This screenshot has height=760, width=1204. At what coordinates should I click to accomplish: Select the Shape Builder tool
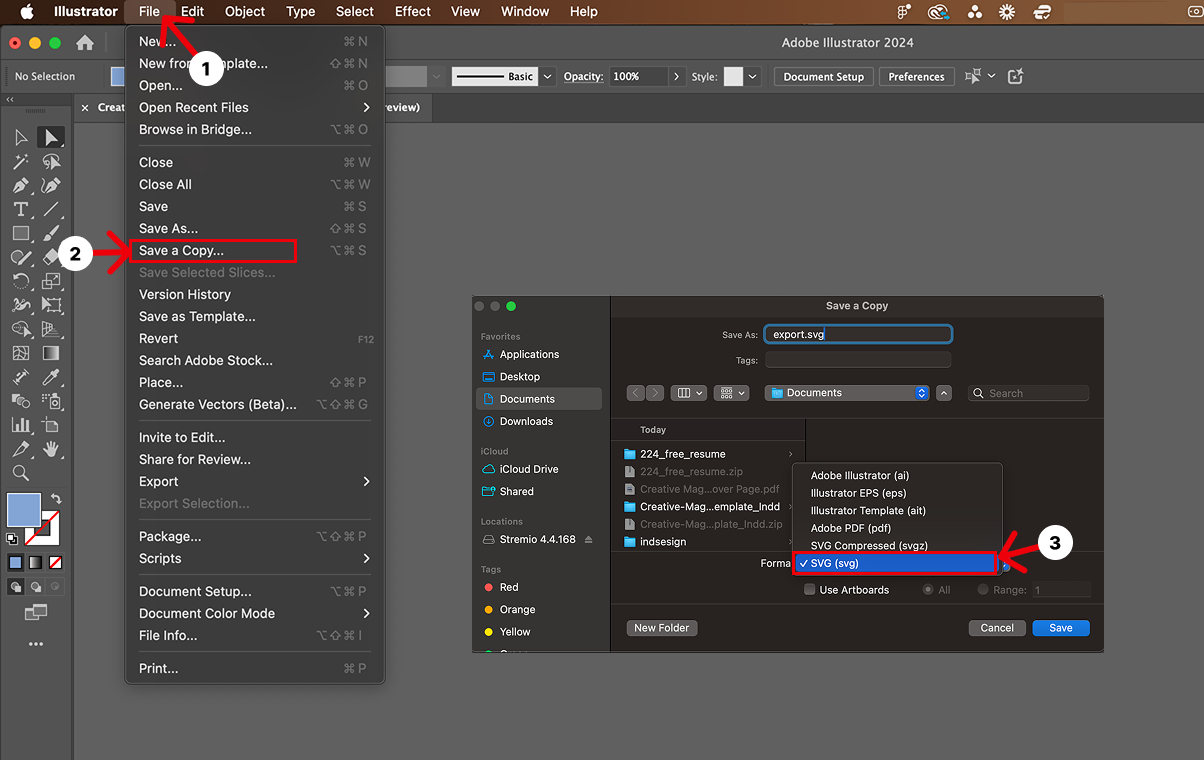click(x=21, y=329)
